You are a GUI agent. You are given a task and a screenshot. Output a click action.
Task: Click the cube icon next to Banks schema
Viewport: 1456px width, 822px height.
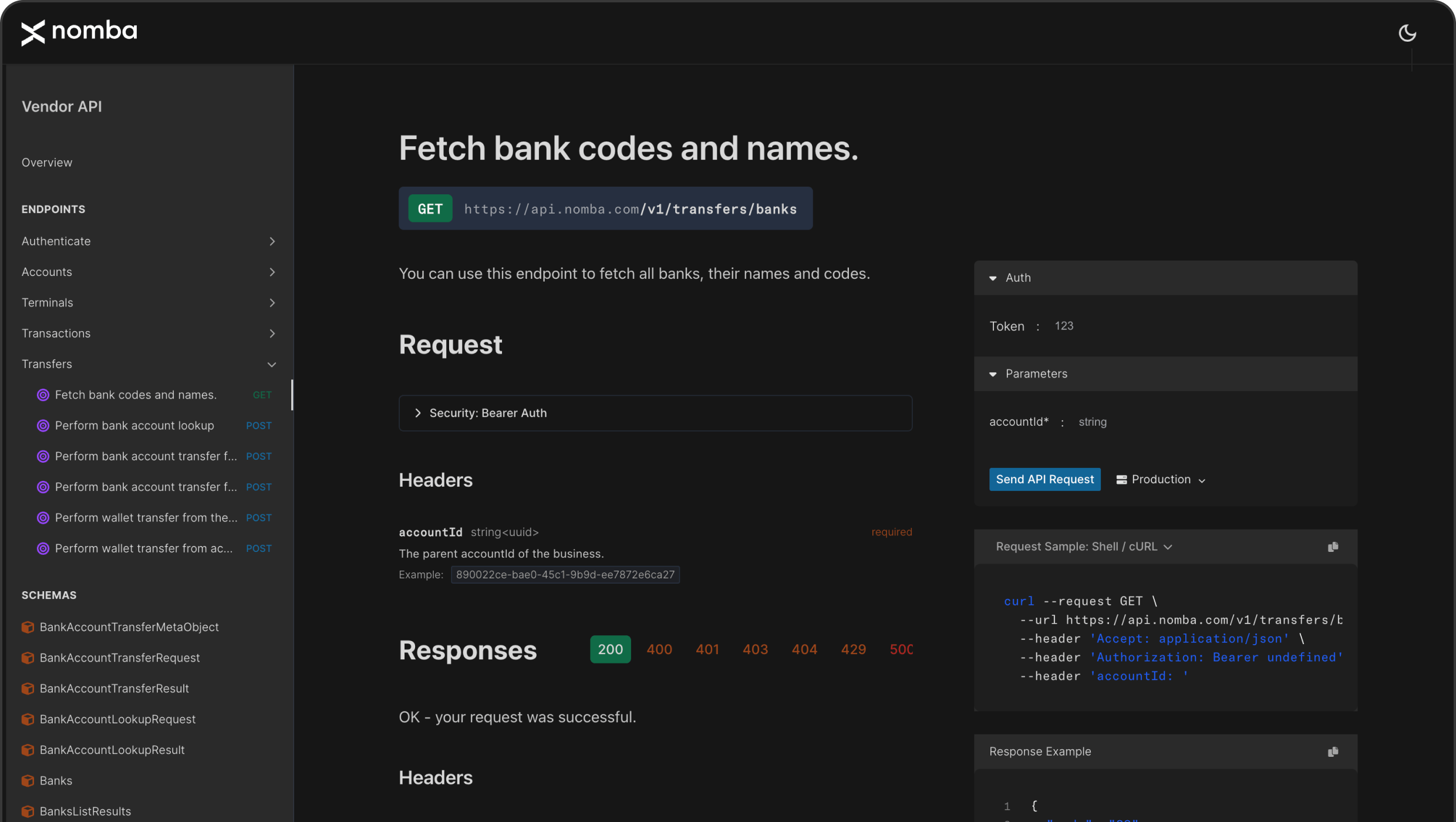(28, 781)
